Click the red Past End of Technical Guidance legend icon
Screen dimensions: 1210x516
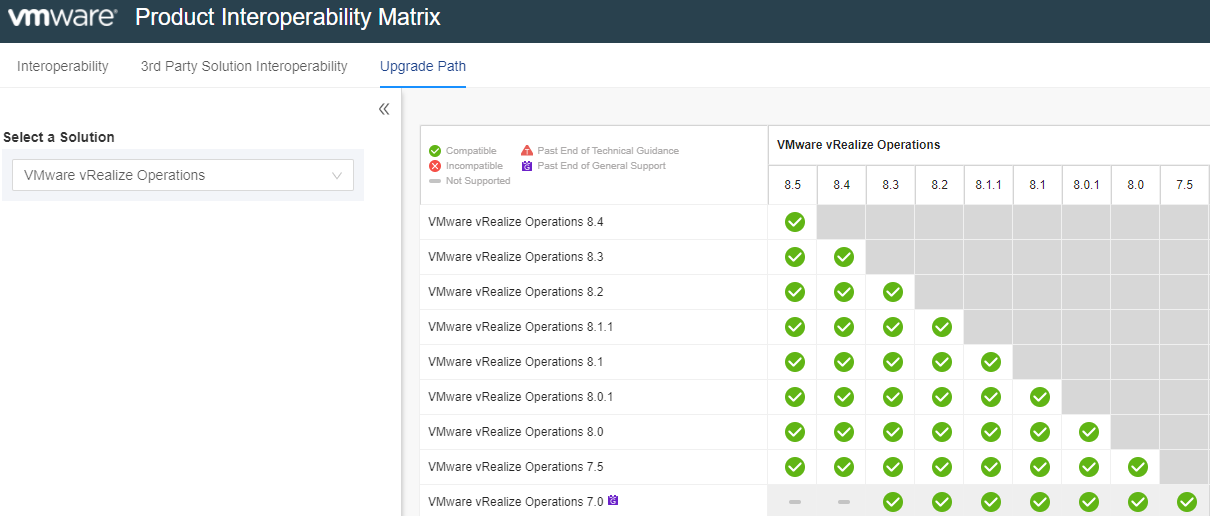click(527, 151)
